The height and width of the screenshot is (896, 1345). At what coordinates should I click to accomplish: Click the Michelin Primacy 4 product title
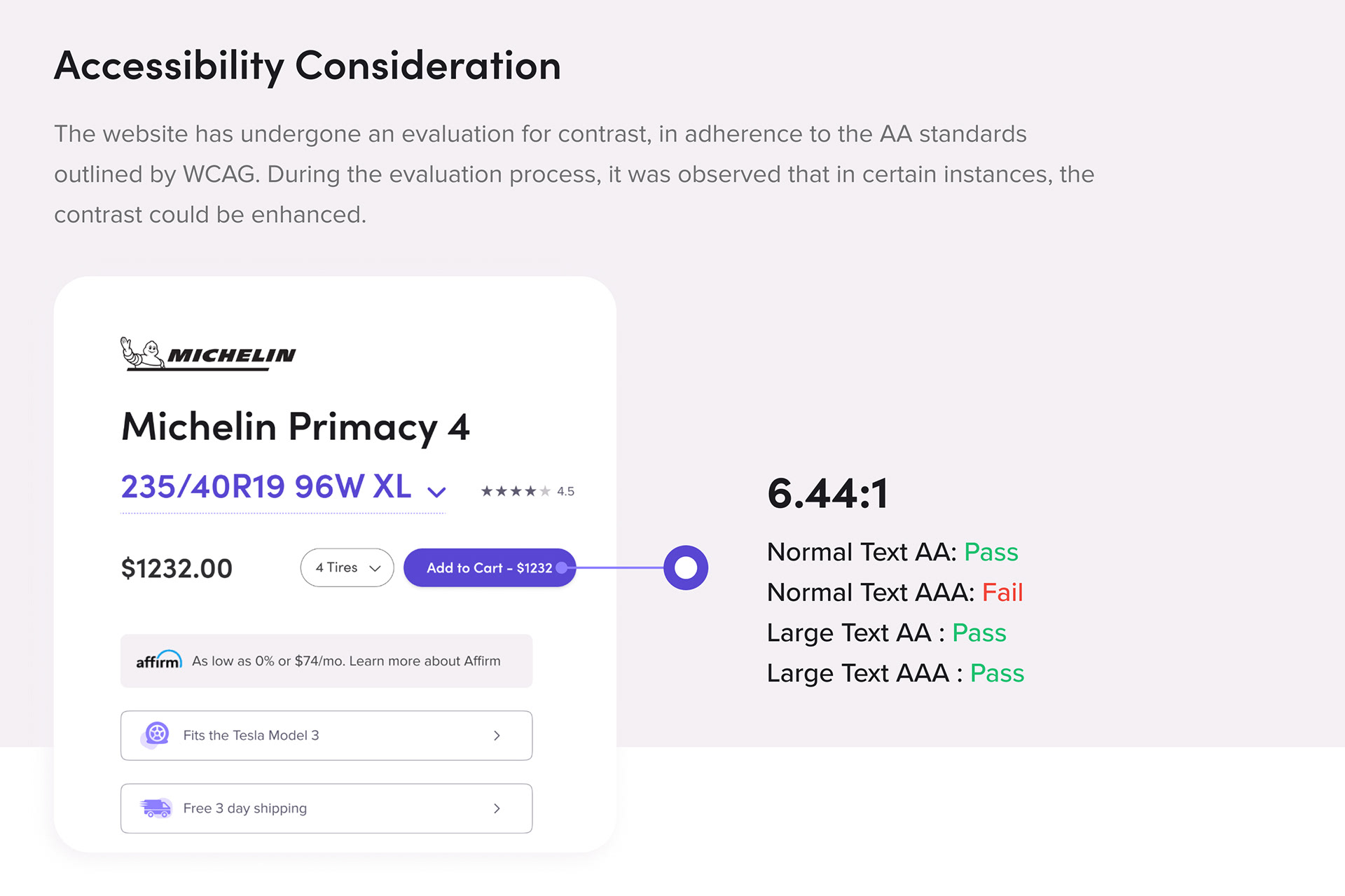pos(295,427)
